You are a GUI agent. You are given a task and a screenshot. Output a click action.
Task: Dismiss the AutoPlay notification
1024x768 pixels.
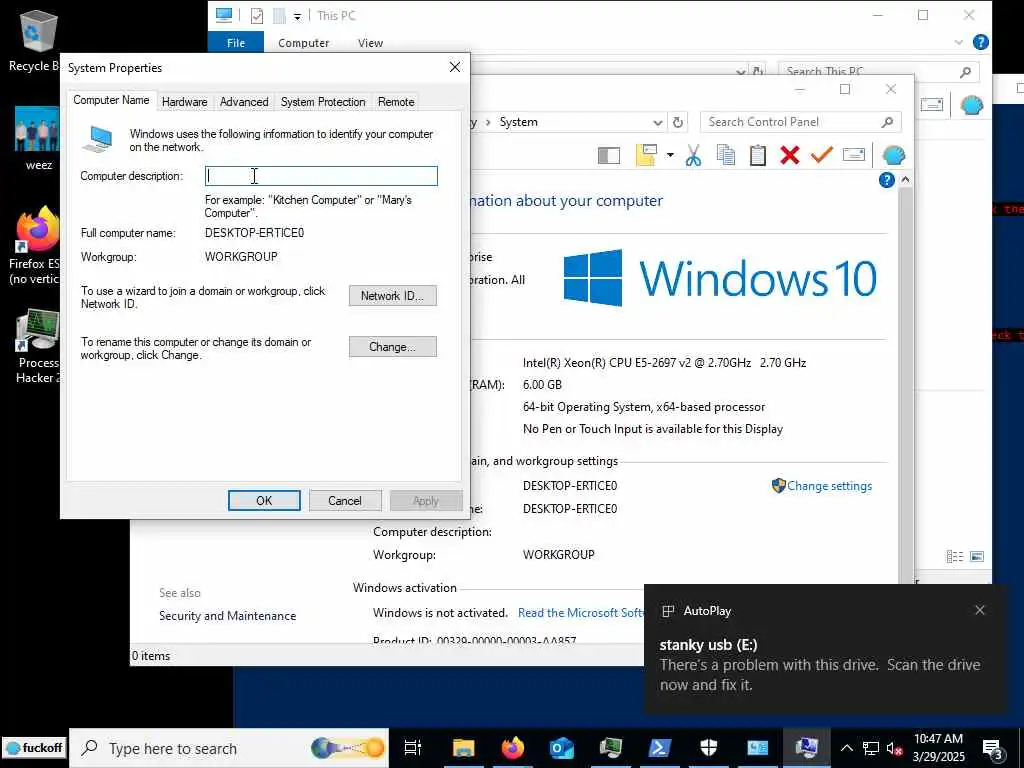(x=980, y=610)
